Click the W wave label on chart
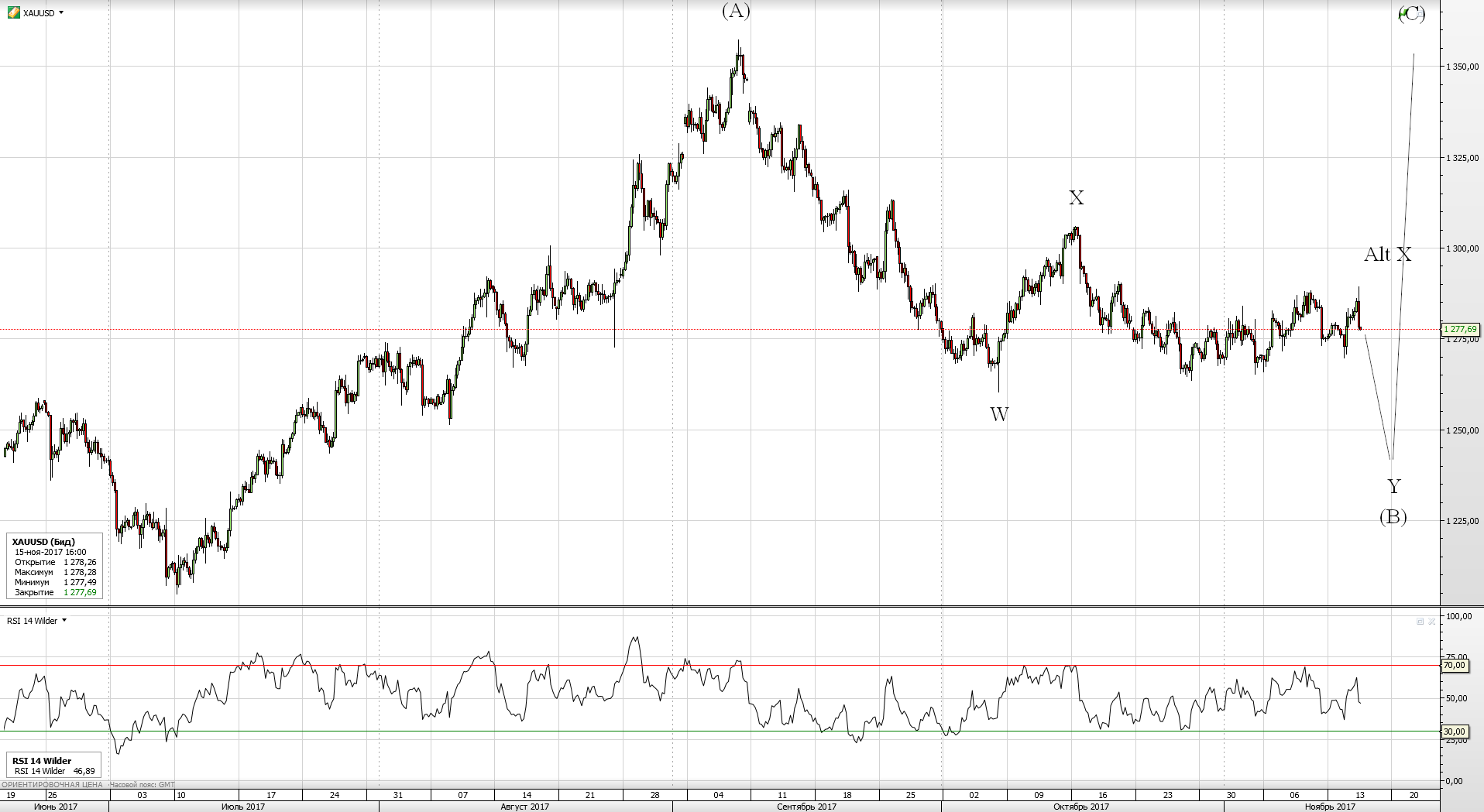The width and height of the screenshot is (1484, 812). 999,415
